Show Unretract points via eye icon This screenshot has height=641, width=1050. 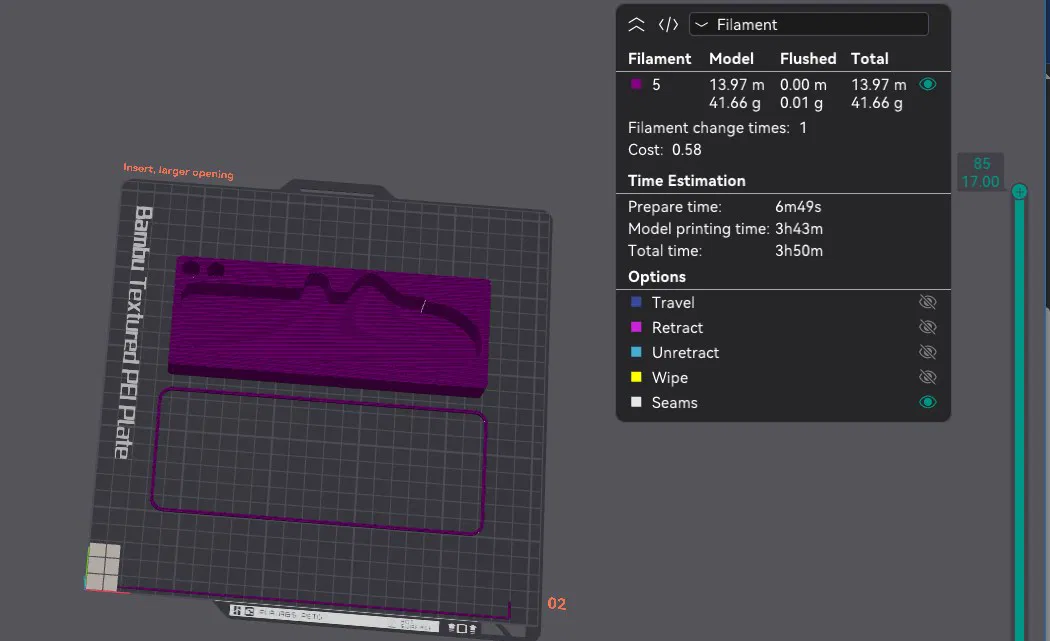click(x=927, y=352)
